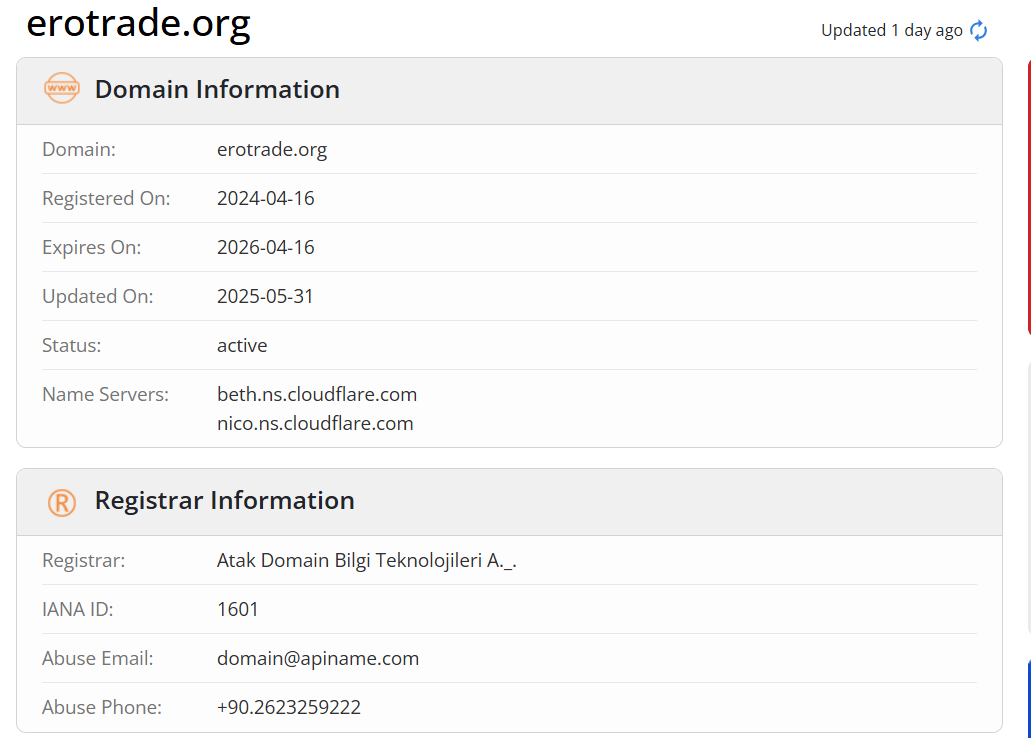Click the red bar at right edge

pos(1028,197)
